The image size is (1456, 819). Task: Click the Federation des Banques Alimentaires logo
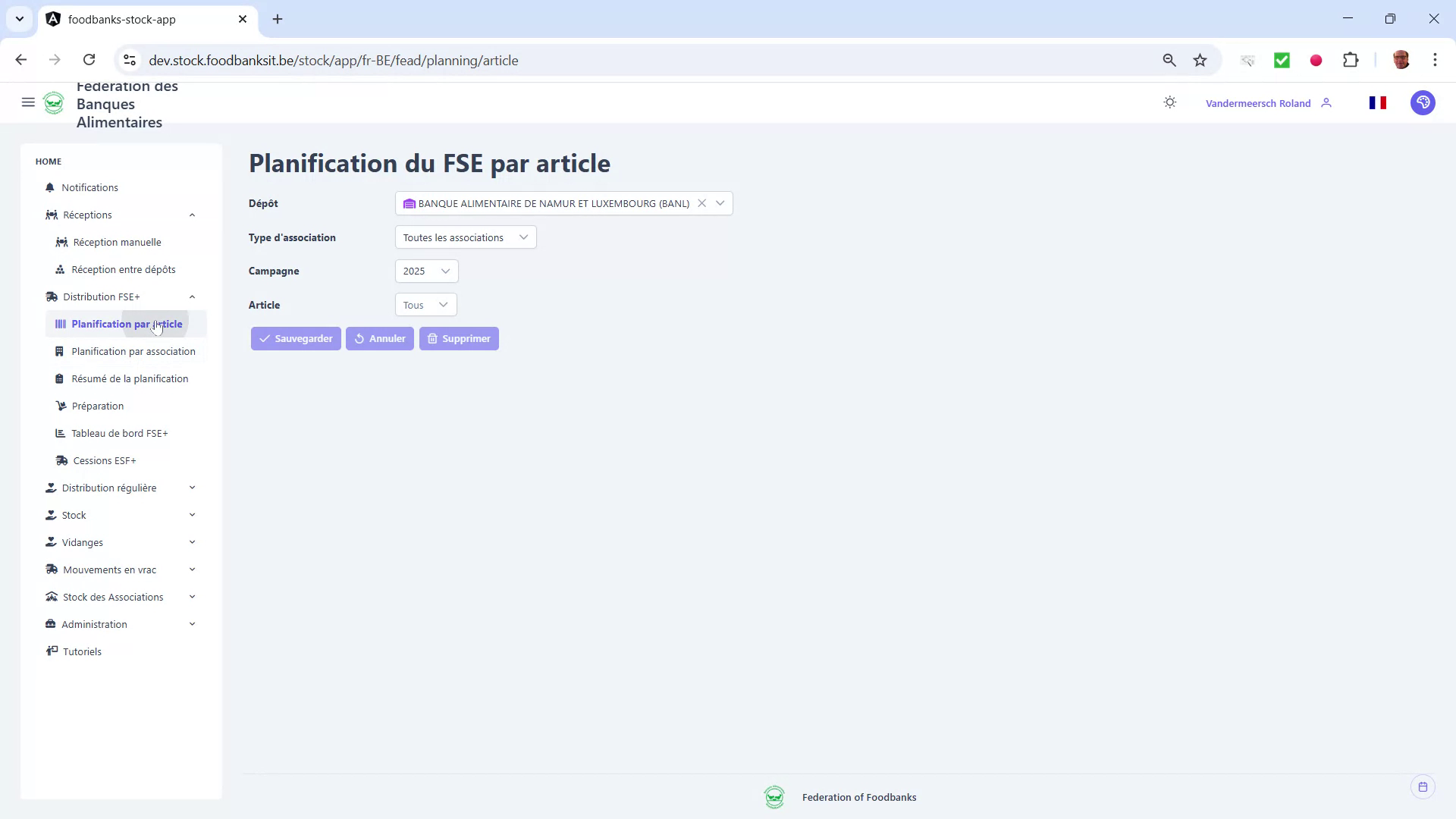click(x=54, y=103)
